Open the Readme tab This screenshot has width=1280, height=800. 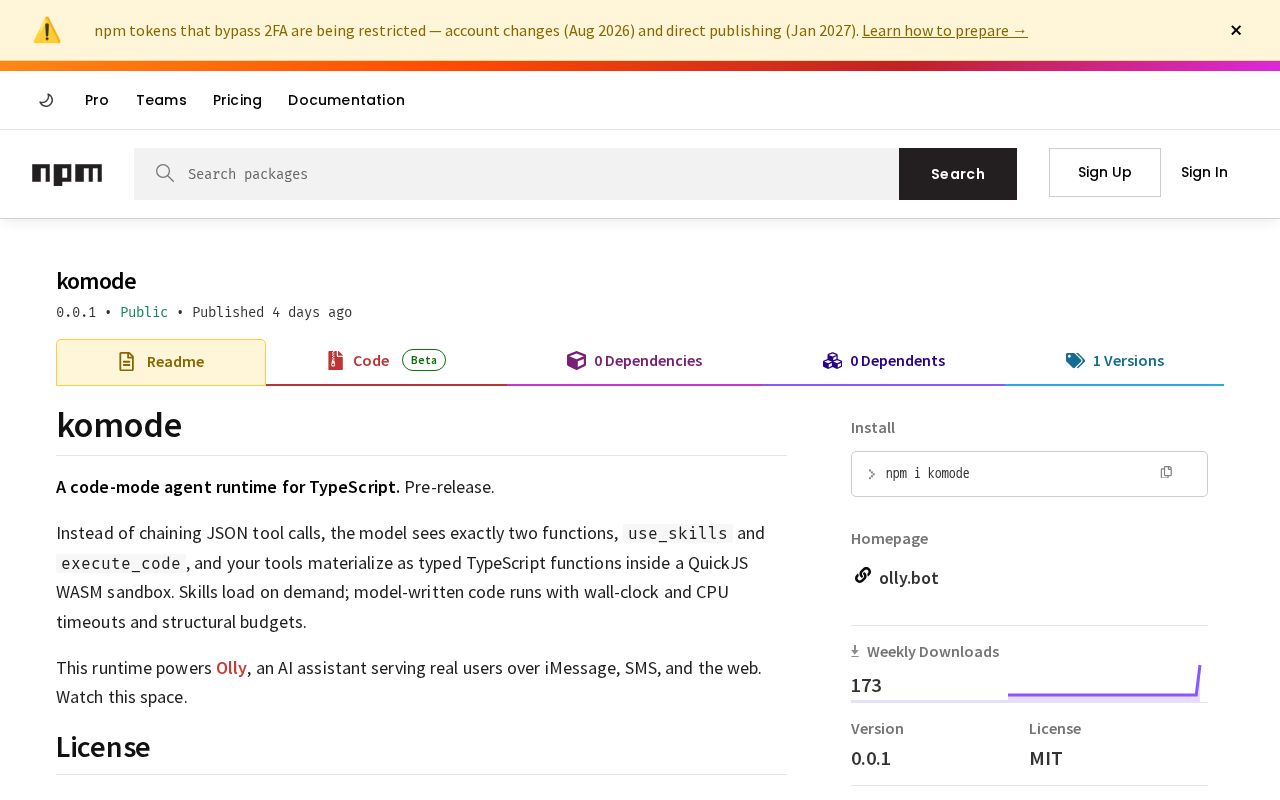point(161,362)
